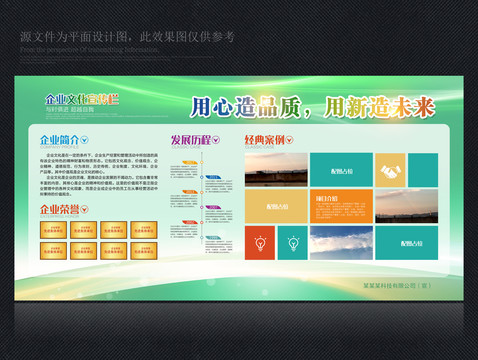
Task: Click the blank teal tile next to the handshake
Action: 423,170
